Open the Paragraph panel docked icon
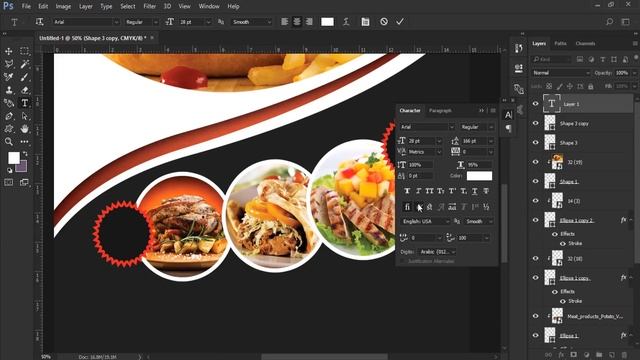 tap(508, 129)
